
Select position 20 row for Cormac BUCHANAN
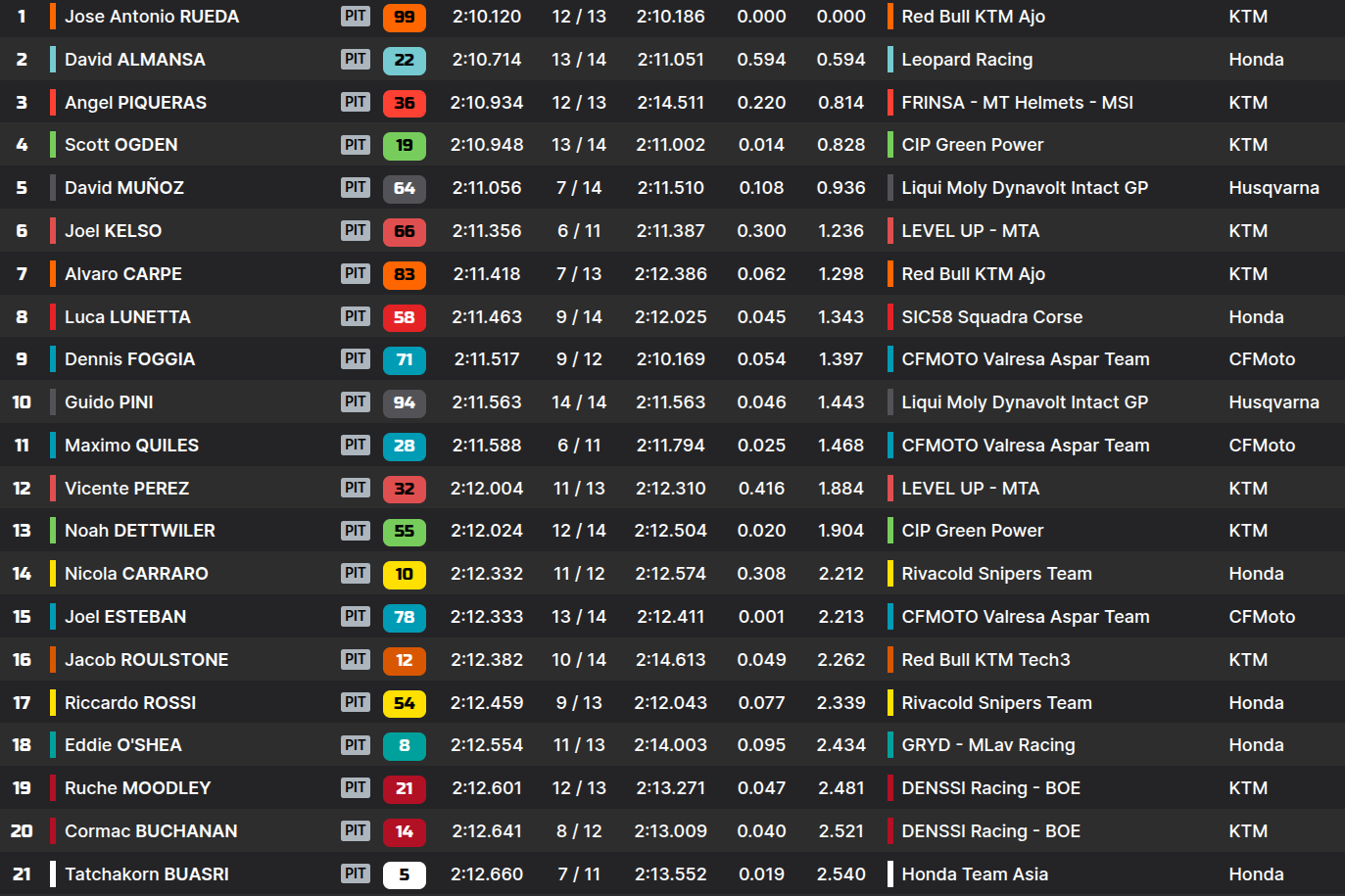pos(22,831)
